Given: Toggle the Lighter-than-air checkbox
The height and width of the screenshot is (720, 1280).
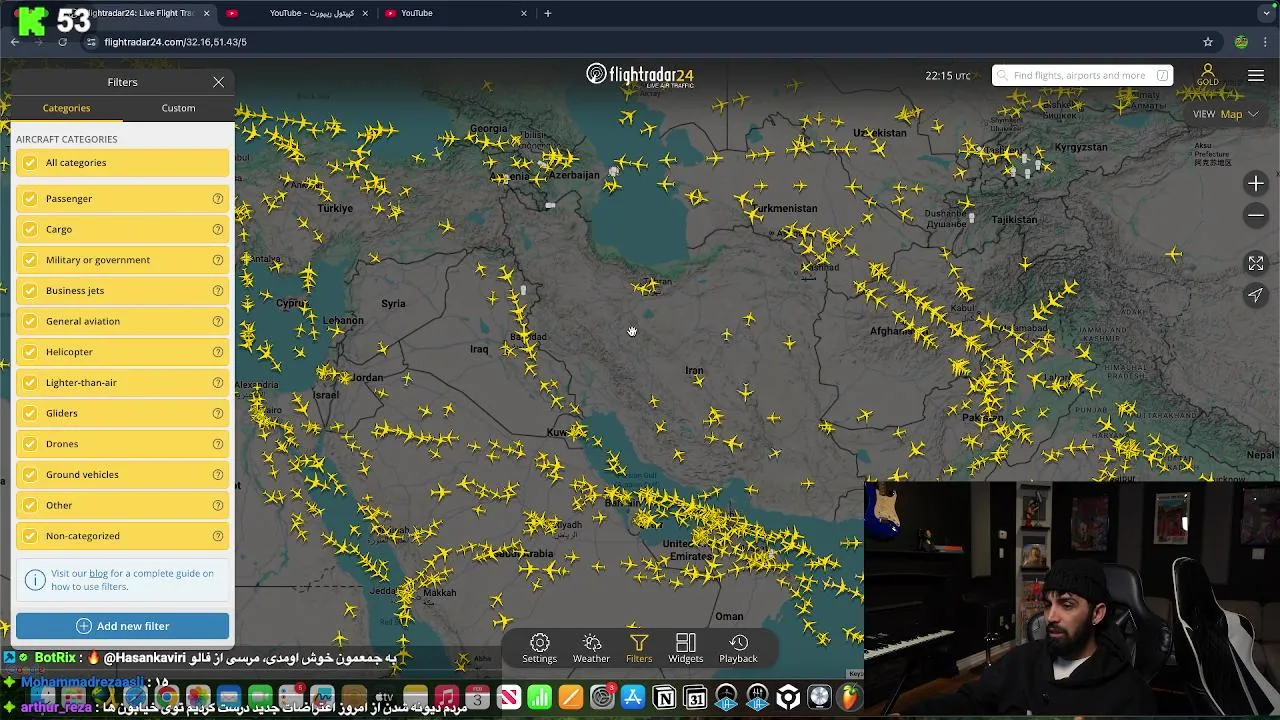Looking at the screenshot, I should tap(30, 383).
